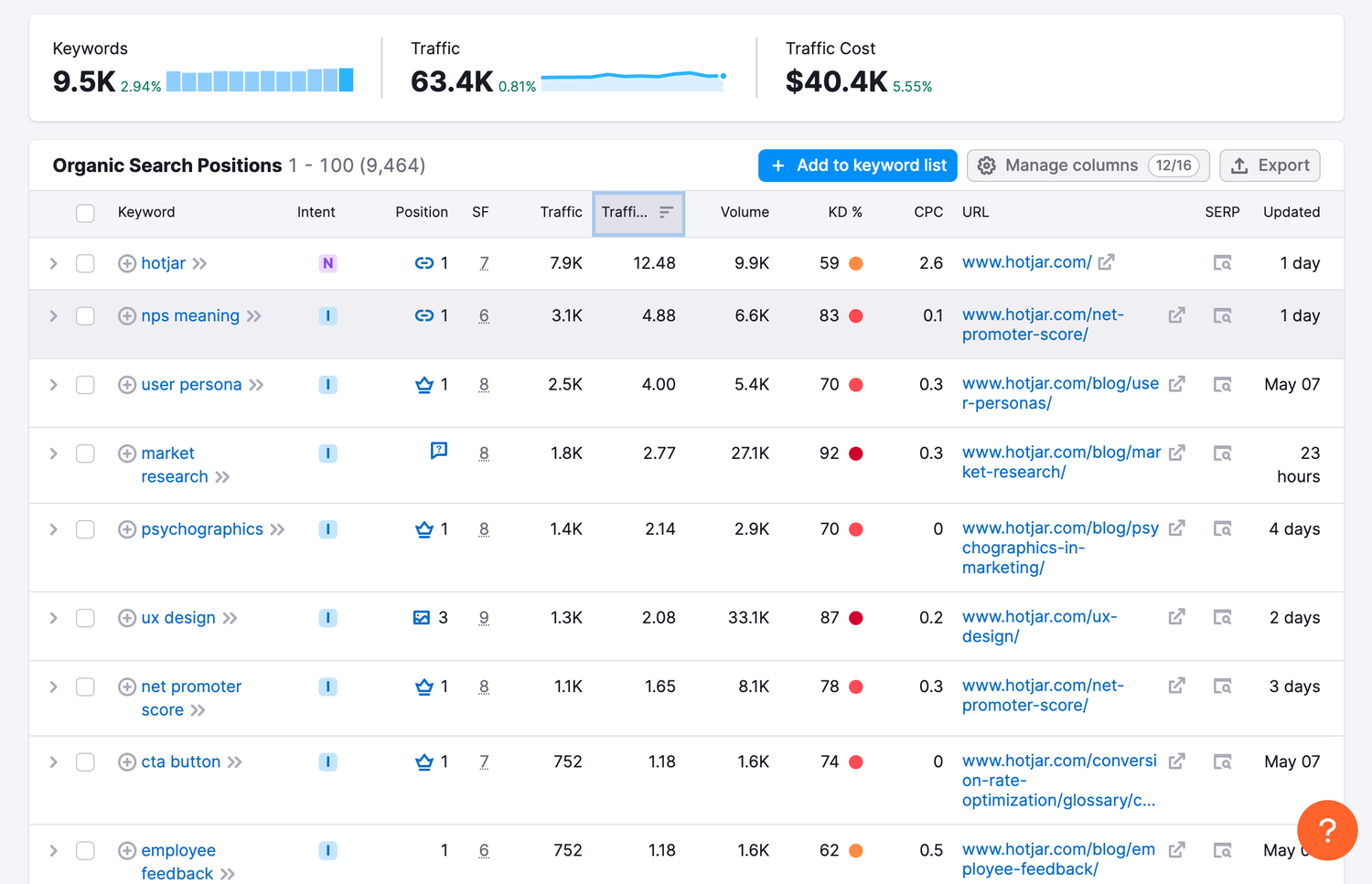Open www.hotjar.com/ux-design/ URL link

coord(1039,626)
